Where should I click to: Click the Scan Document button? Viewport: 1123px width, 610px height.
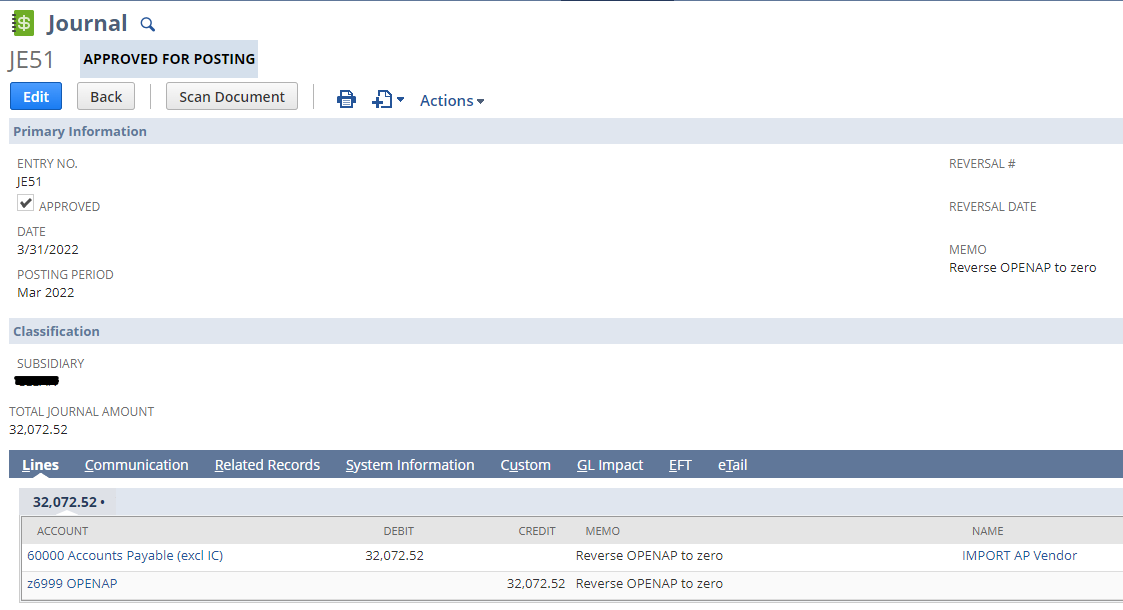(231, 96)
